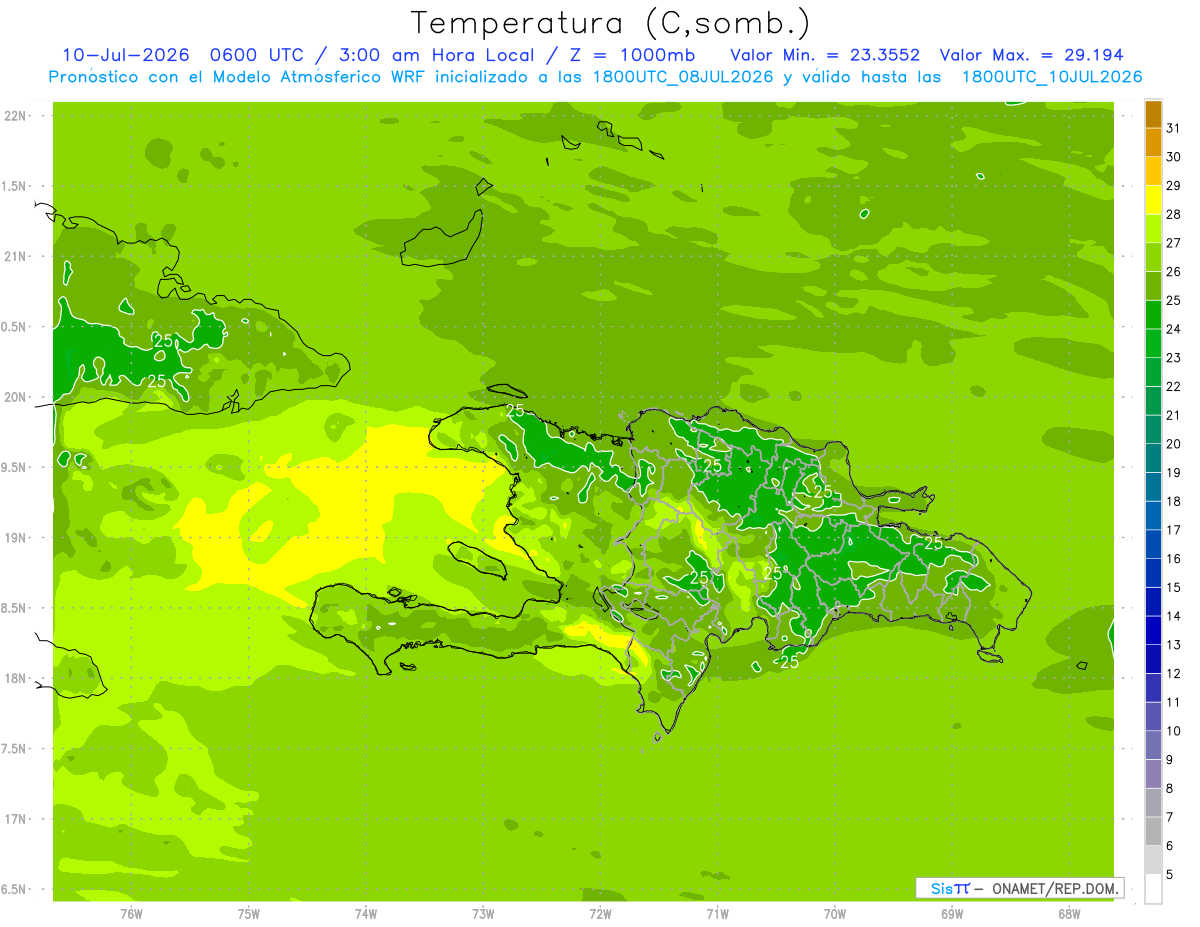Click the 'Valor Min. = 23.3552' text

click(825, 55)
